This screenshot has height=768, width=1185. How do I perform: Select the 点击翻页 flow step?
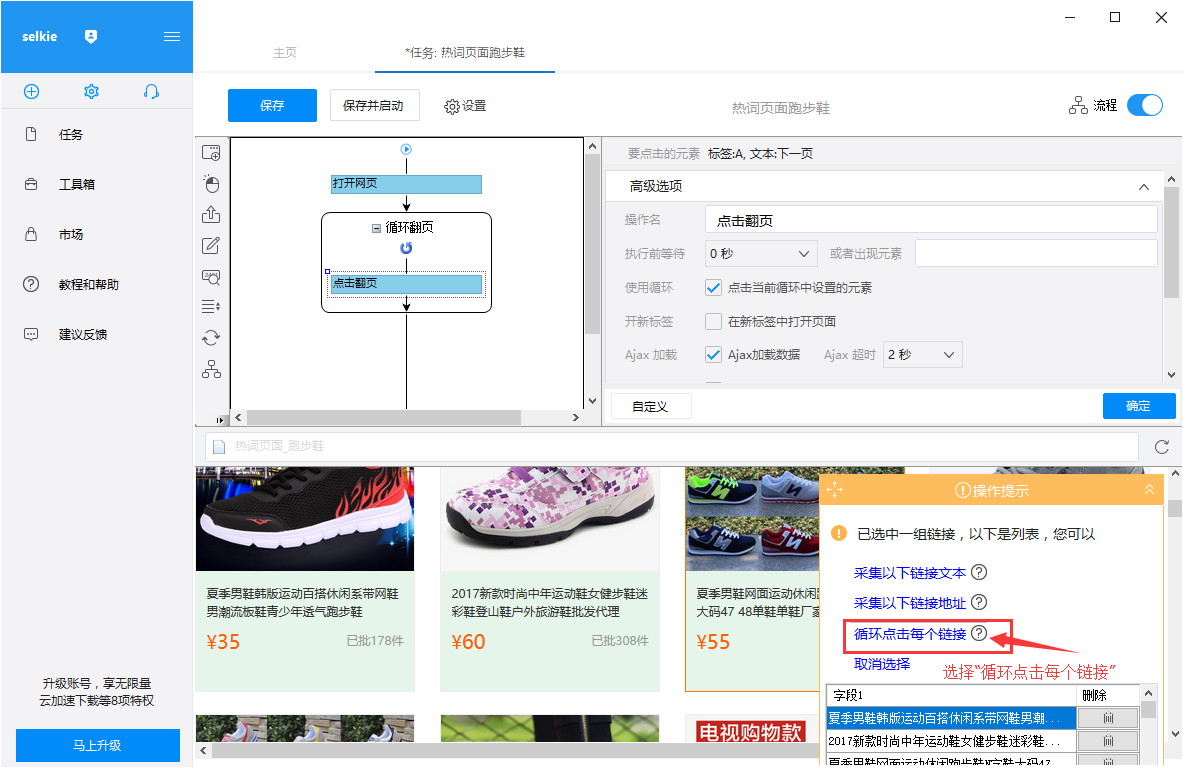point(406,283)
